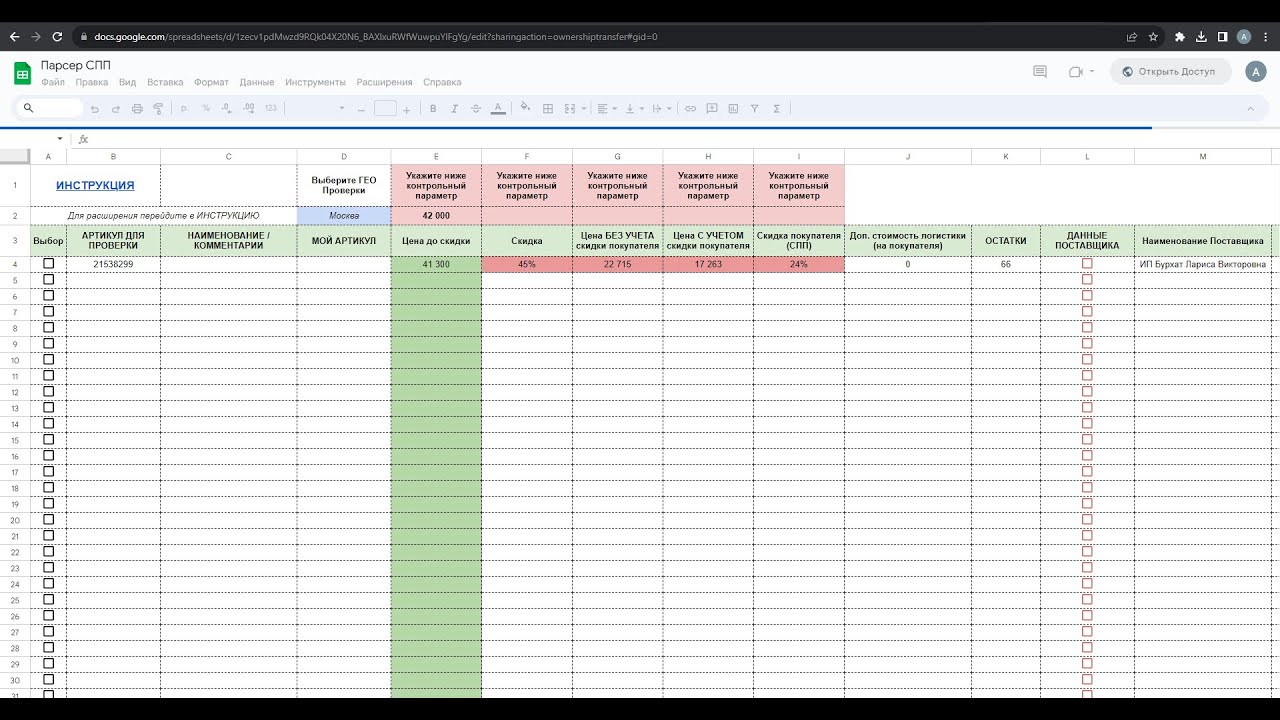The height and width of the screenshot is (720, 1280).
Task: Tick ДАННЫЕ ПОСТАВЩИКА checkbox in row 6
Action: [1087, 296]
